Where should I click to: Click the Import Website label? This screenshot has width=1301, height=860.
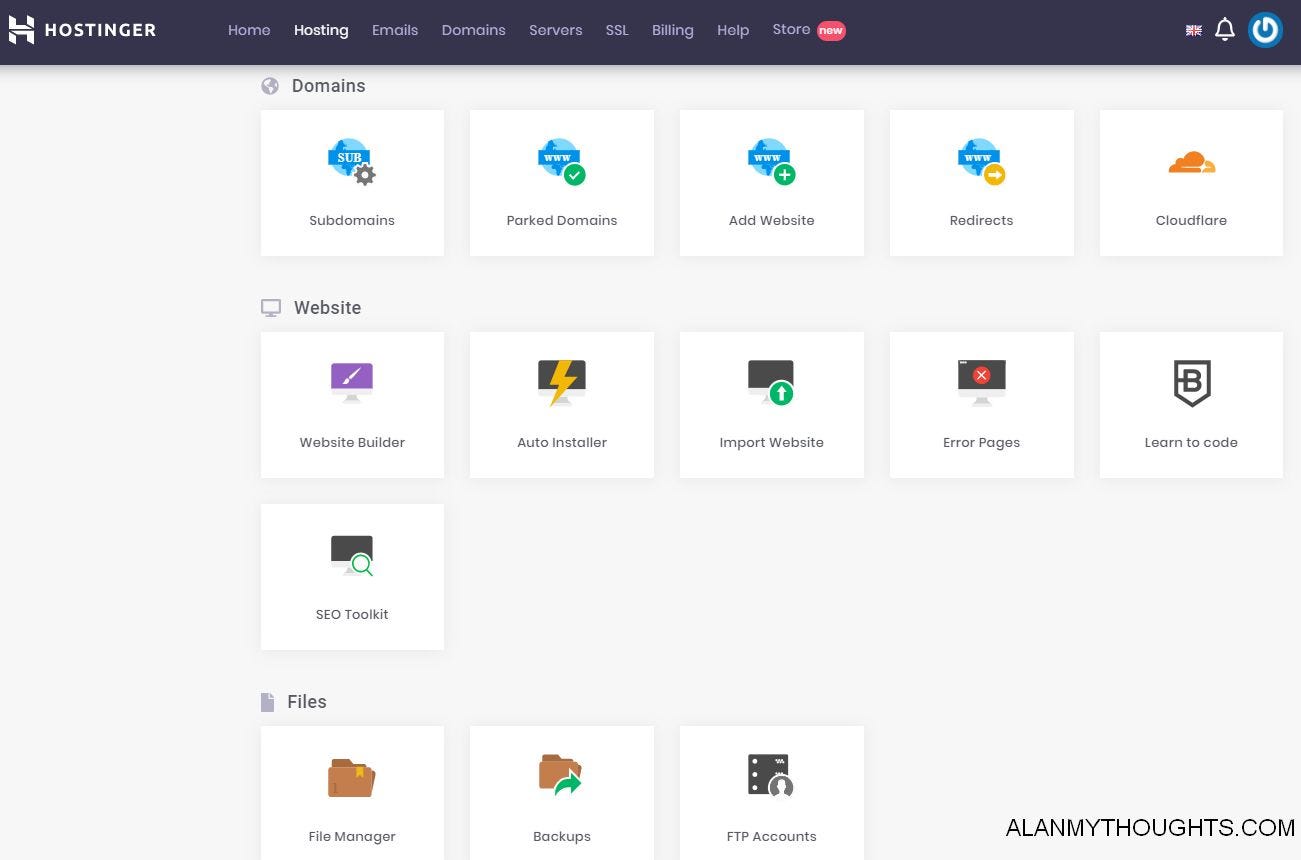coord(772,442)
